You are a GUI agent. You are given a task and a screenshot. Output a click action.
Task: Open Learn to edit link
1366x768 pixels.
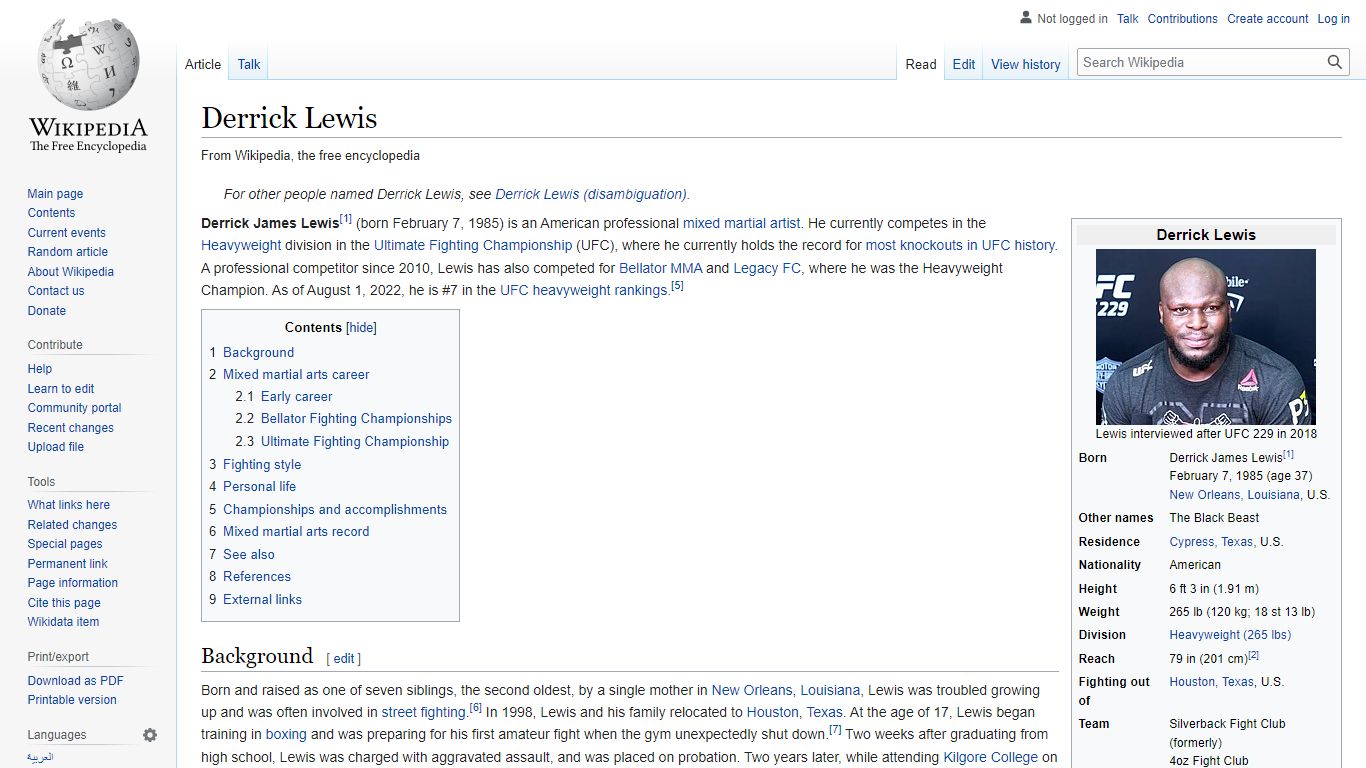[61, 389]
